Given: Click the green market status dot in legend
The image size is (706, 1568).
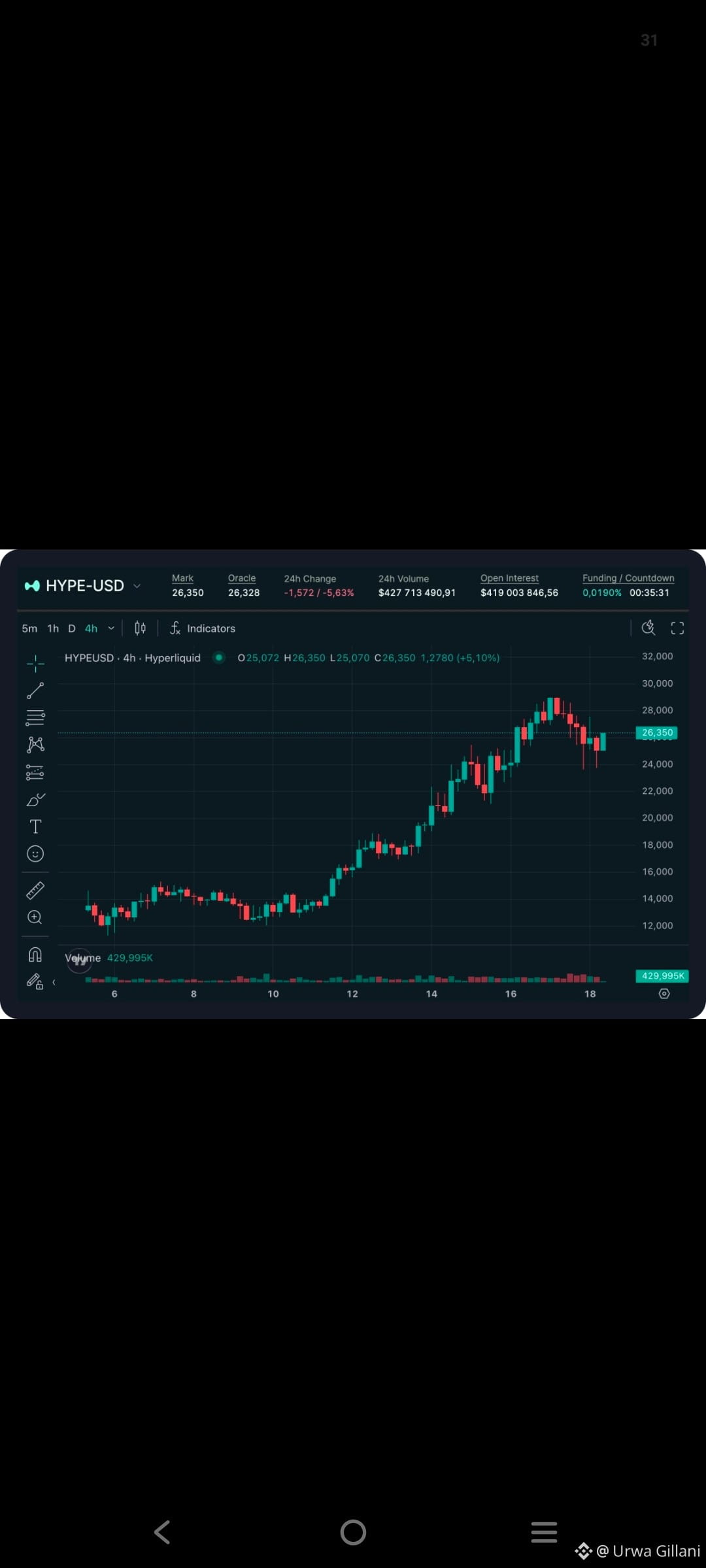Looking at the screenshot, I should [x=219, y=657].
